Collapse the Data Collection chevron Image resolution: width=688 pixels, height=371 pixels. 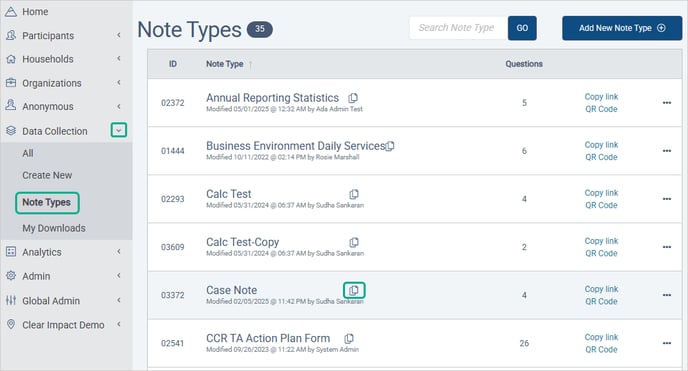pyautogui.click(x=118, y=130)
